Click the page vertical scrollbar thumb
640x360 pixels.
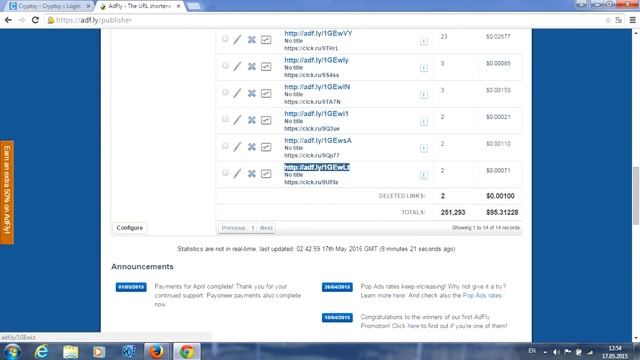(x=636, y=195)
